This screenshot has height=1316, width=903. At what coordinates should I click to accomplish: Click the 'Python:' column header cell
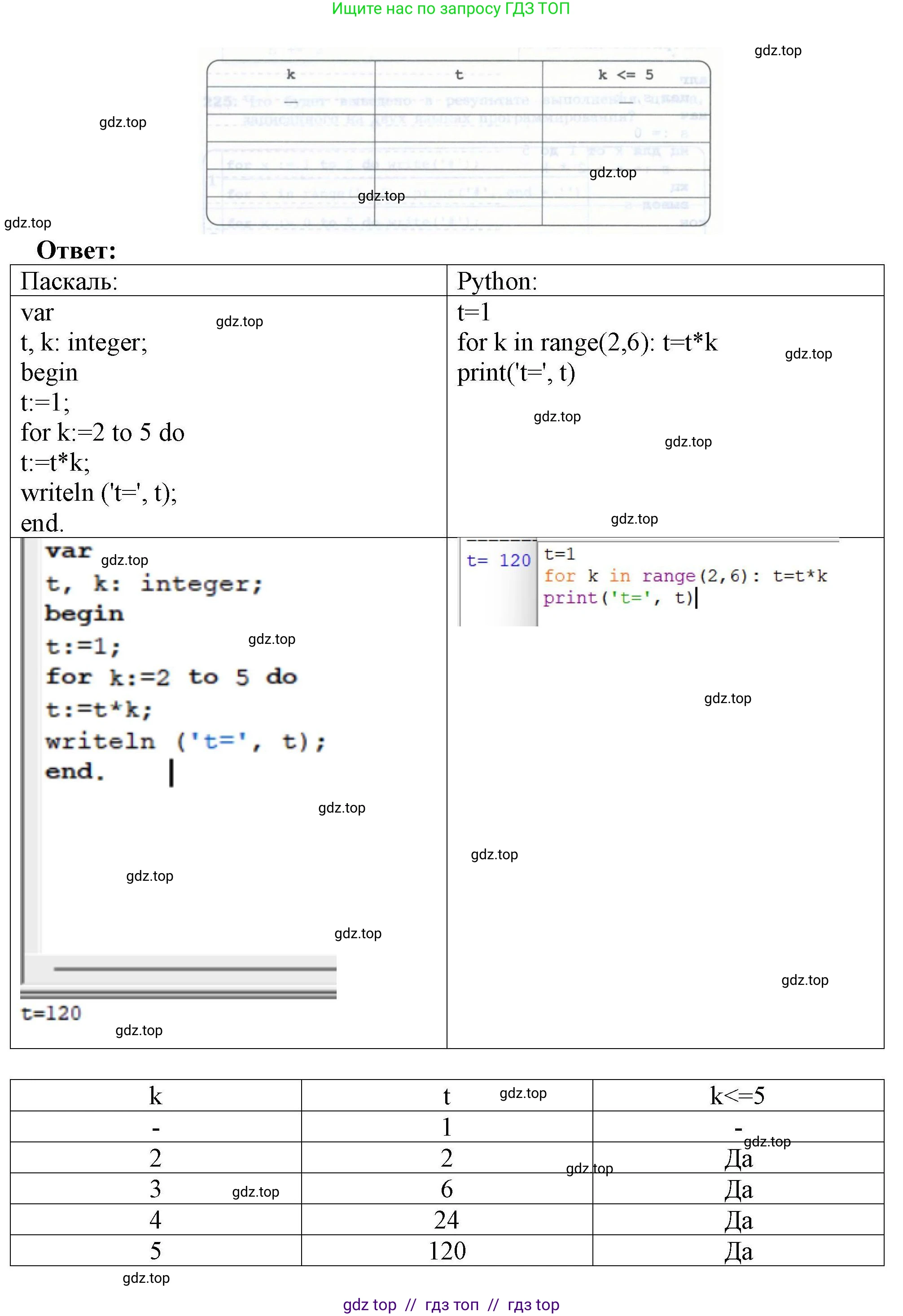(x=497, y=281)
